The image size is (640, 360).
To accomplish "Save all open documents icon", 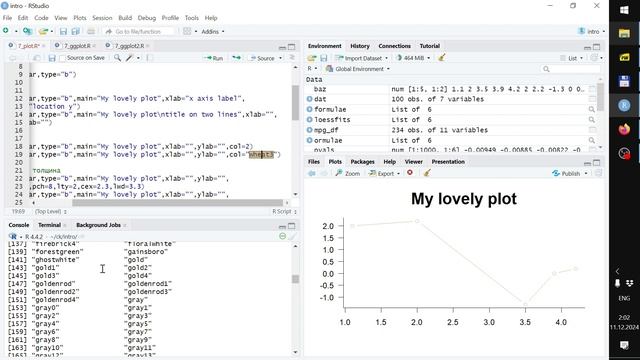I will [x=76, y=31].
